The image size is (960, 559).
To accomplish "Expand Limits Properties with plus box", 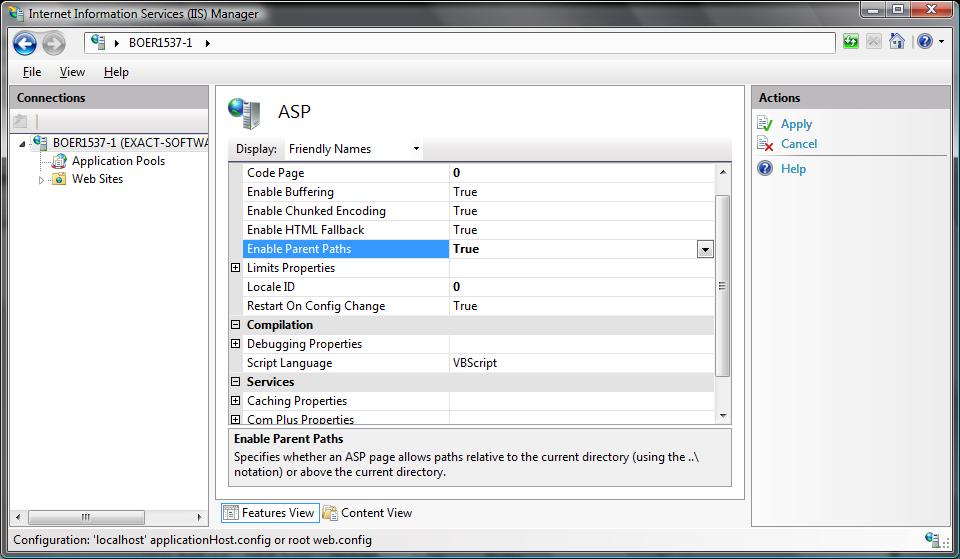I will 235,268.
